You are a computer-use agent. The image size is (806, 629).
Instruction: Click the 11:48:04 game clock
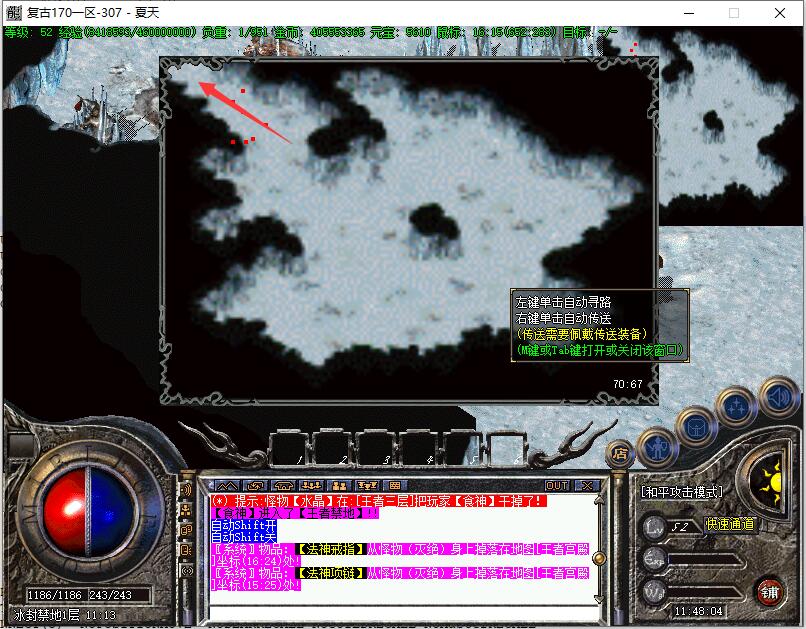(x=698, y=611)
